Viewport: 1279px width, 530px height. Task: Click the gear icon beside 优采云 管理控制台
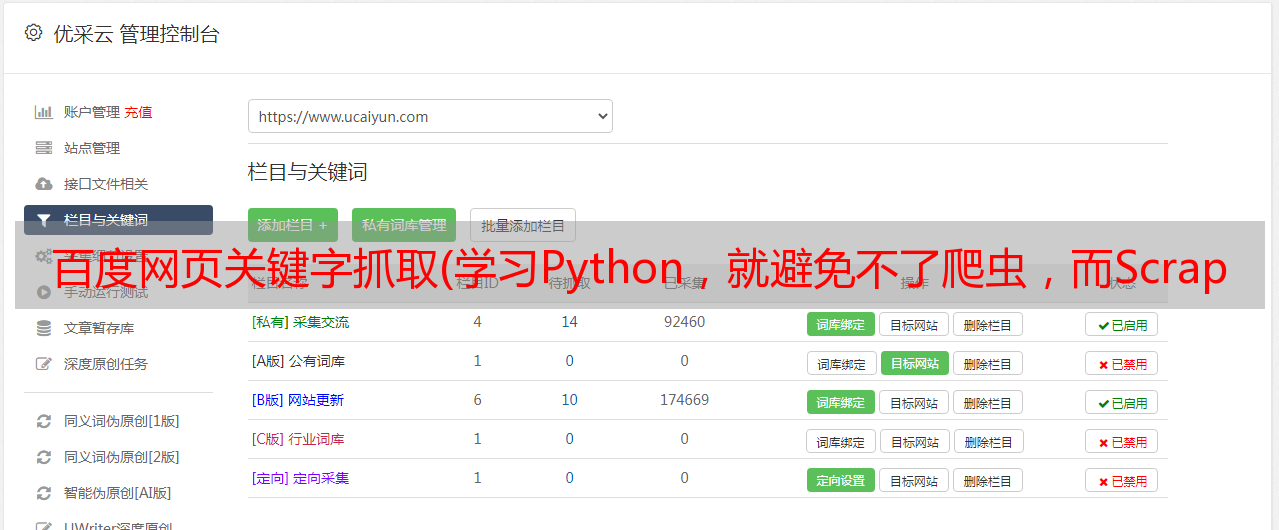pyautogui.click(x=33, y=33)
